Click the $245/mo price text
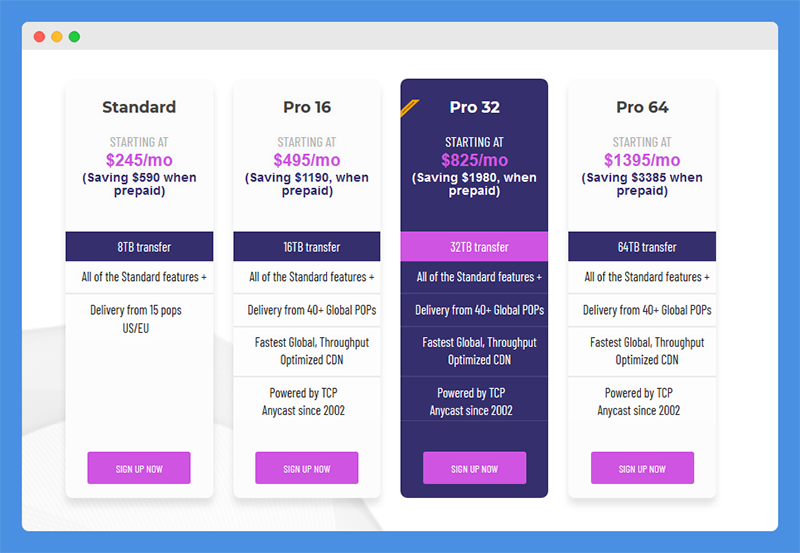The width and height of the screenshot is (800, 553). coord(139,160)
